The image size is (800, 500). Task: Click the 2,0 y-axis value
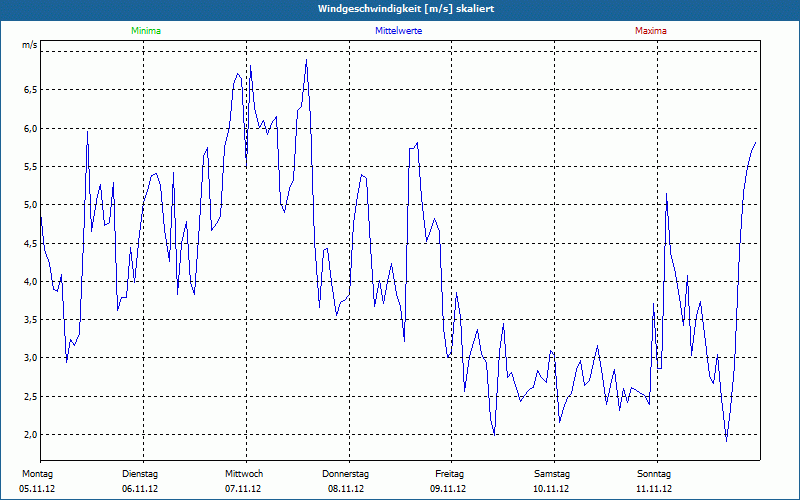(x=31, y=435)
